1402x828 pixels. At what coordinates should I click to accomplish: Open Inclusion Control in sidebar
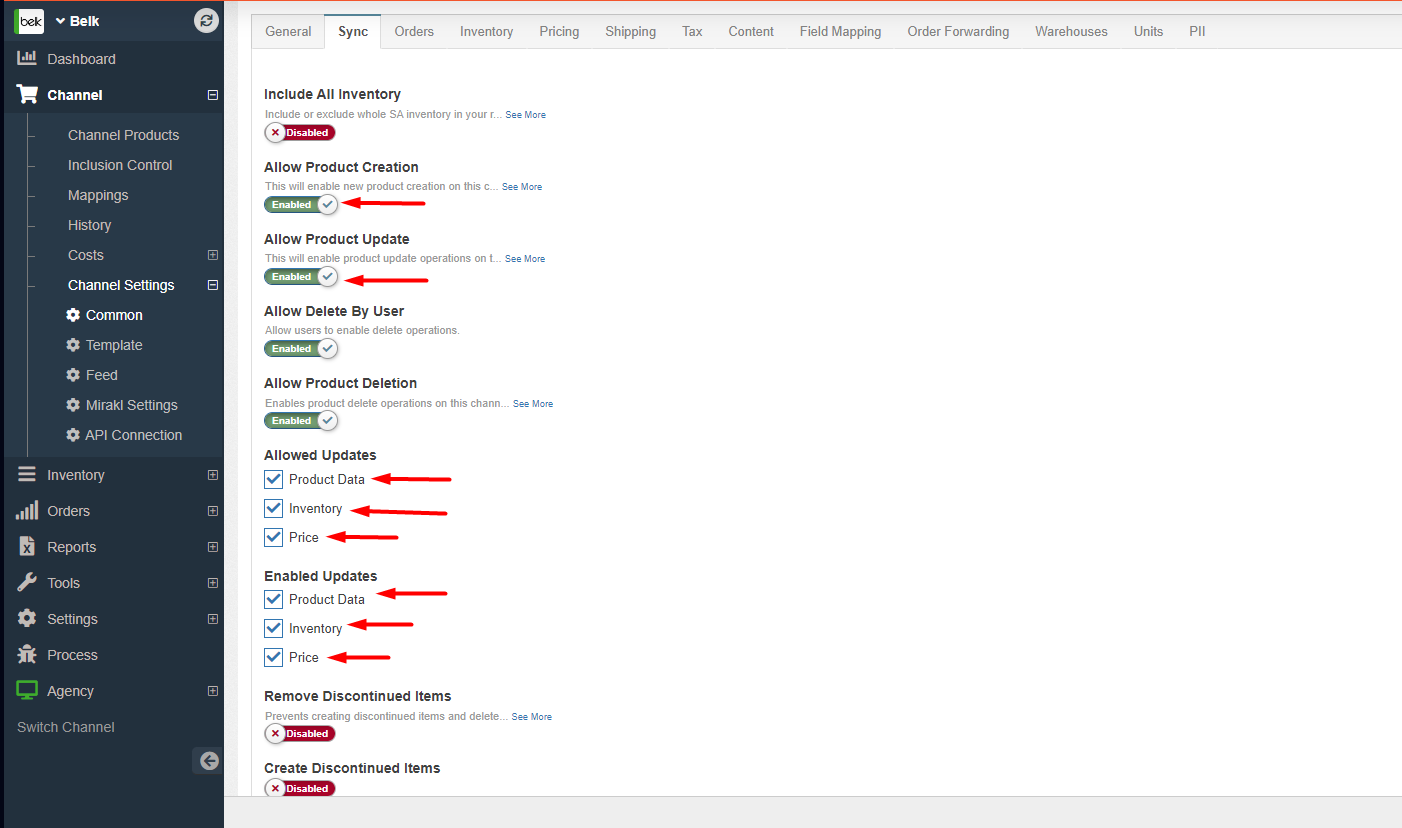[120, 165]
